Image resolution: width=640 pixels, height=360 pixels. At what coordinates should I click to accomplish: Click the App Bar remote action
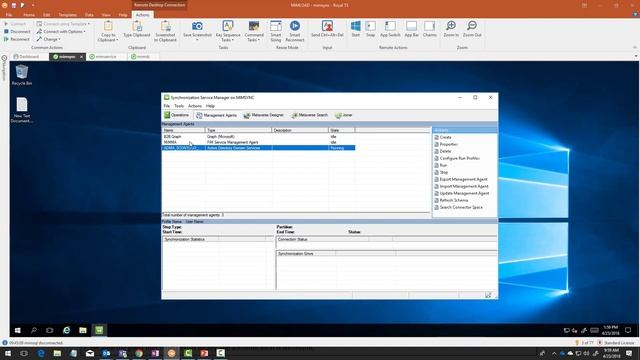click(411, 29)
